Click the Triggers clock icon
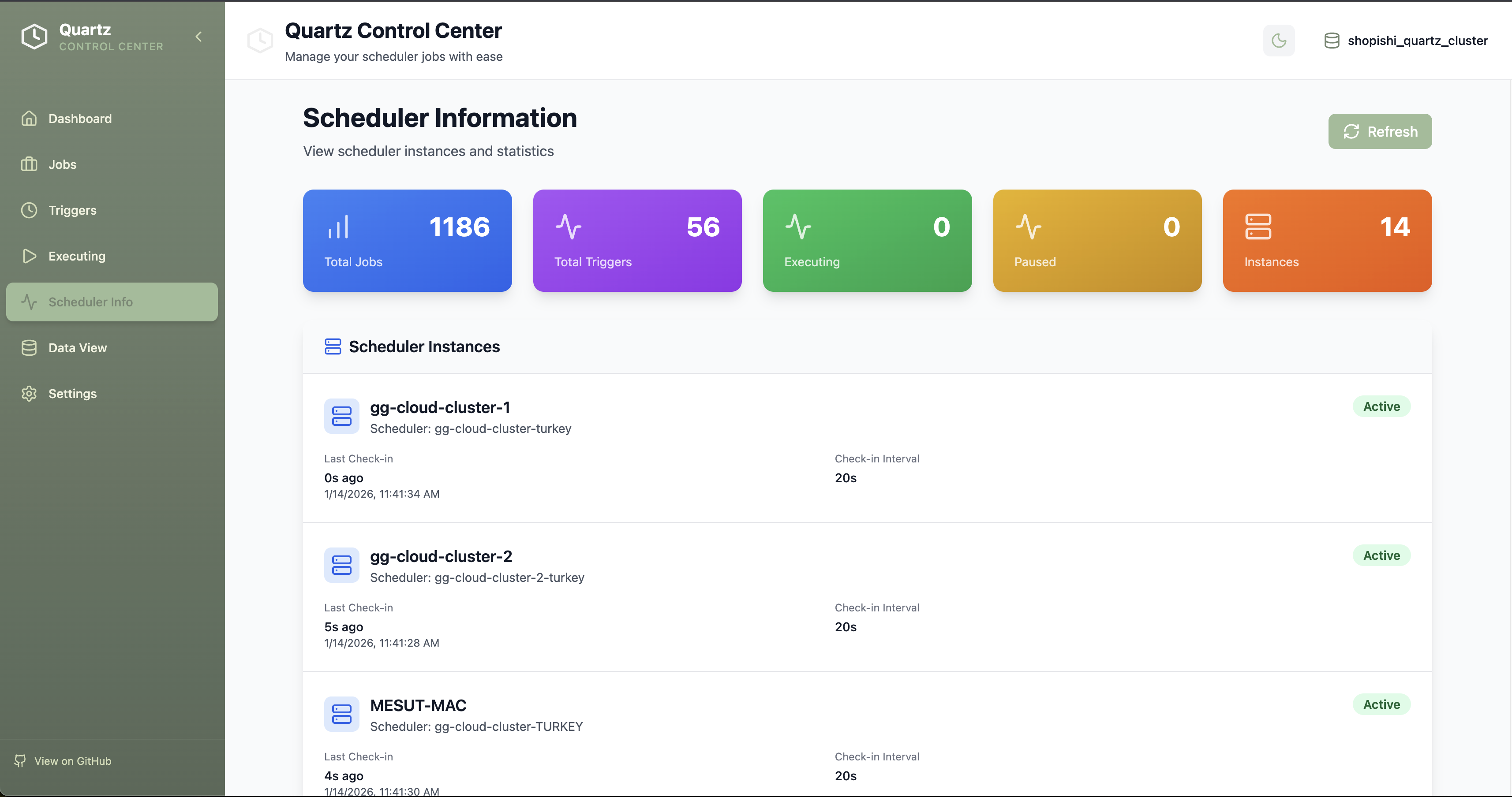Viewport: 1512px width, 797px height. pos(30,210)
